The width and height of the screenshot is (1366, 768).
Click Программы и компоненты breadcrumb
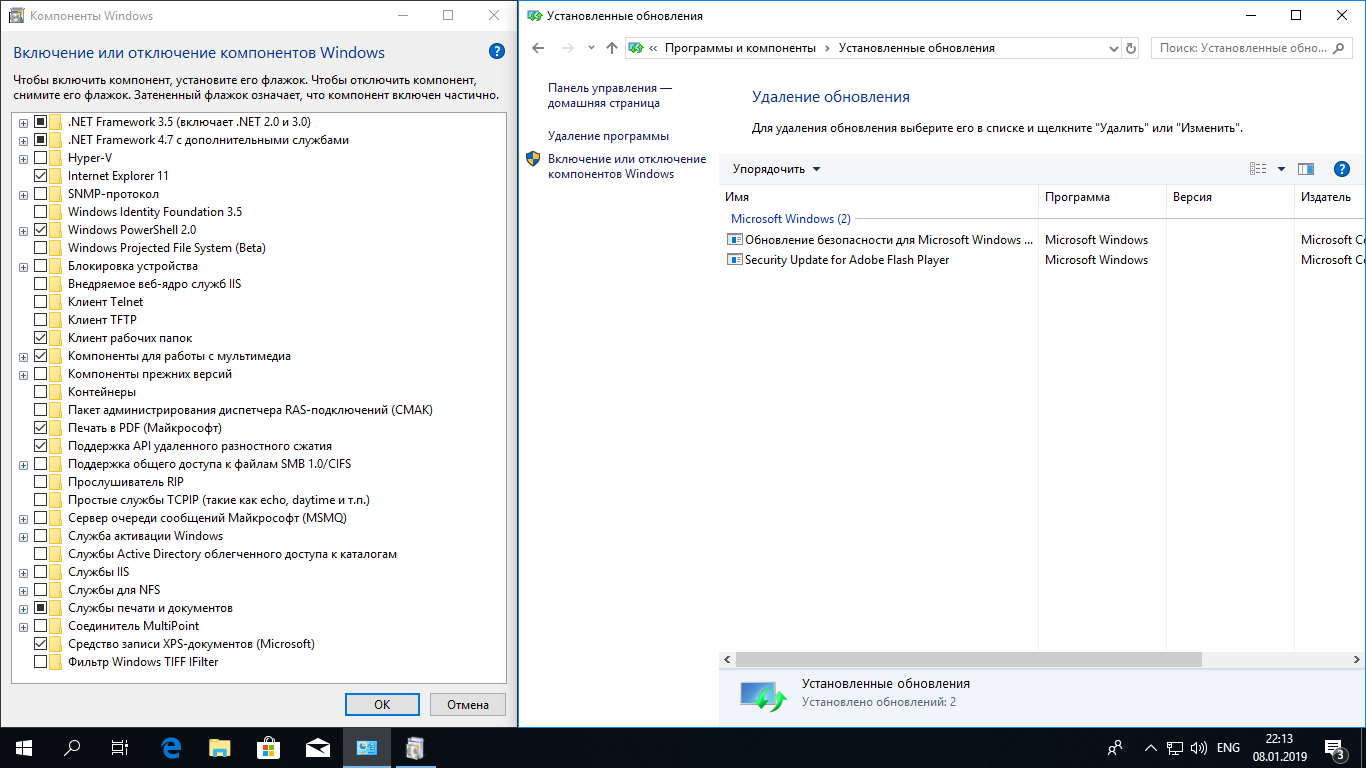click(740, 48)
